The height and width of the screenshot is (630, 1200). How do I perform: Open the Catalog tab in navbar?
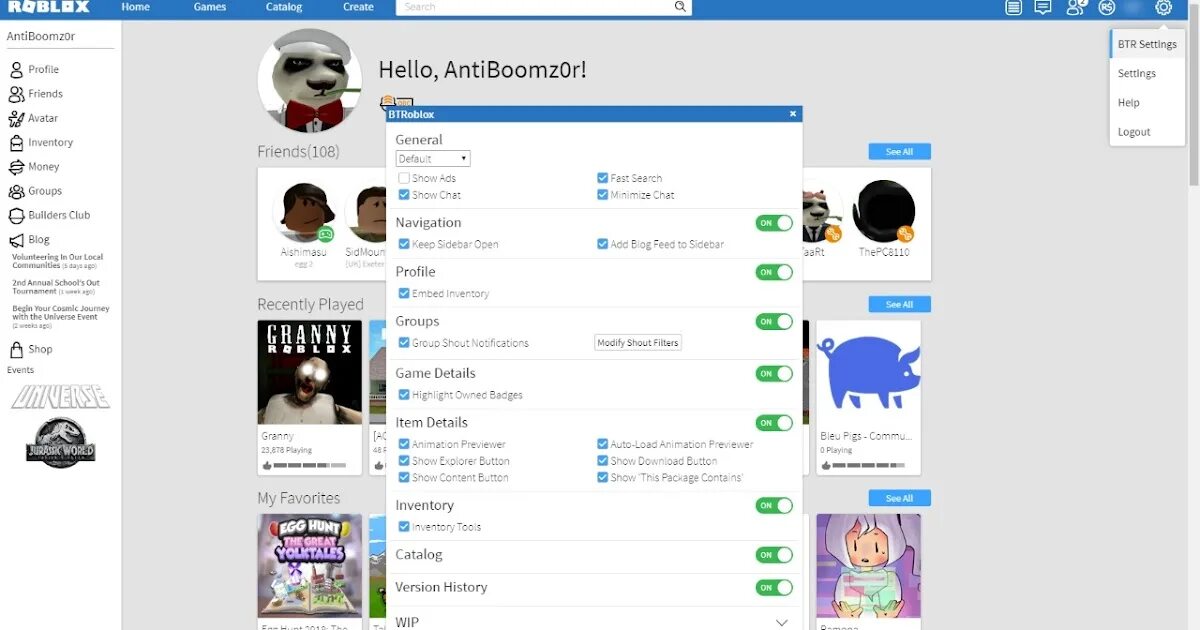284,7
